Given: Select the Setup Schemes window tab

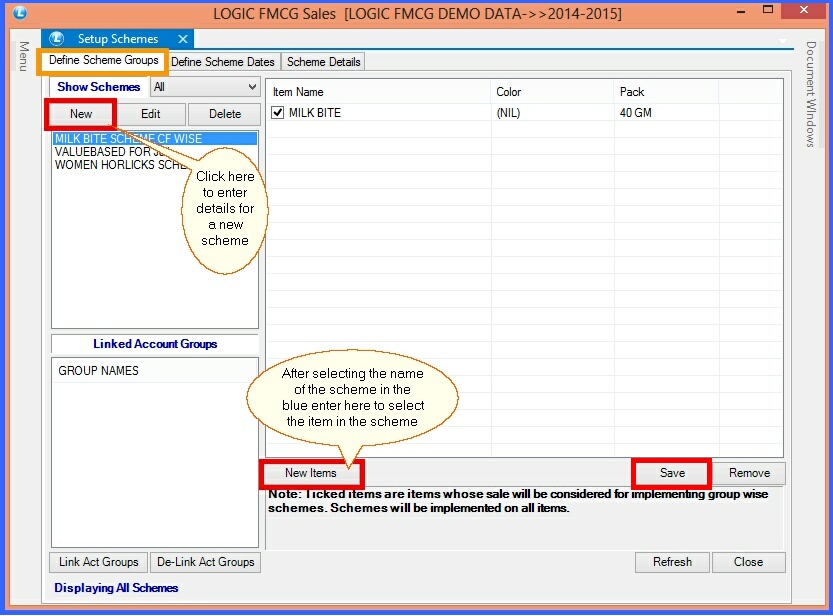Looking at the screenshot, I should pos(118,39).
